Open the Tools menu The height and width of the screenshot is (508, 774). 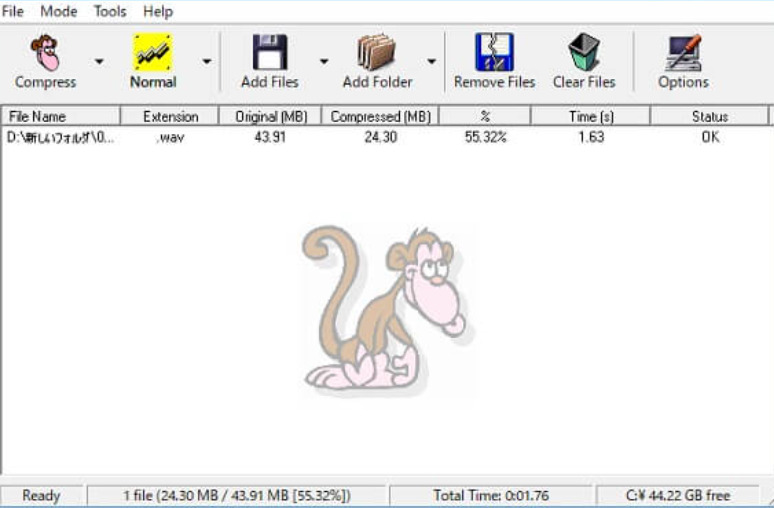[110, 11]
